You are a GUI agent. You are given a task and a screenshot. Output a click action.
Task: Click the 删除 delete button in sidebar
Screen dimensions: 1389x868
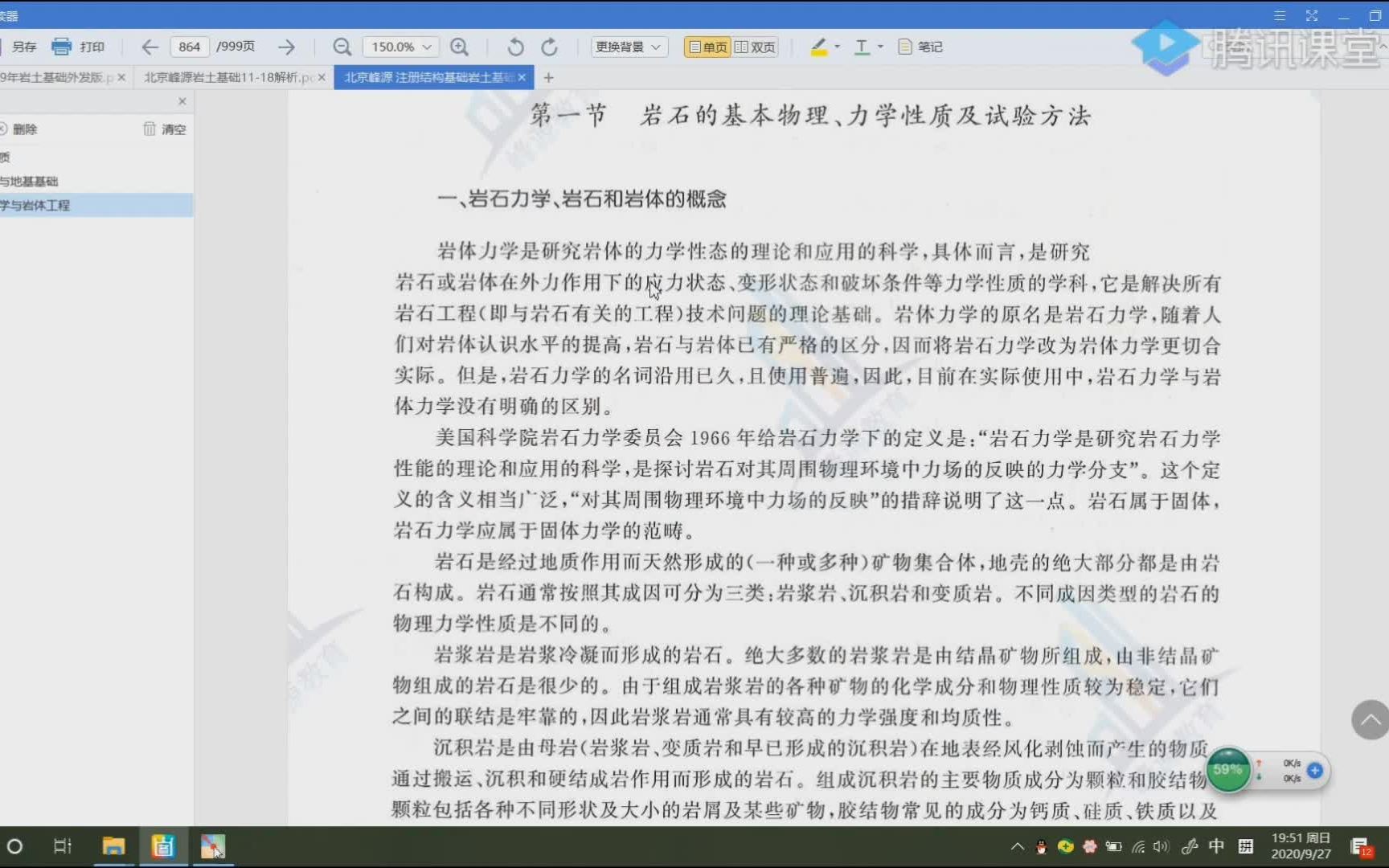coord(19,129)
